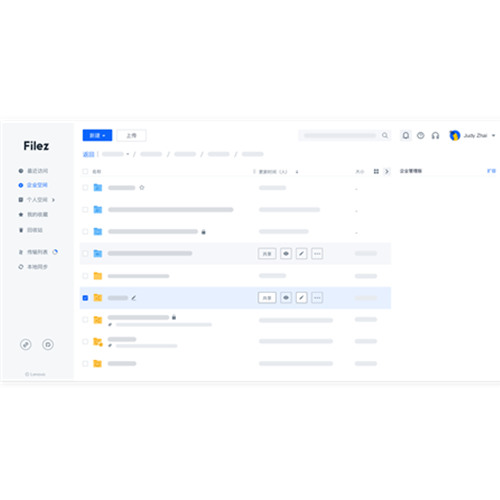Tick the select-all checkbox in header

point(85,171)
